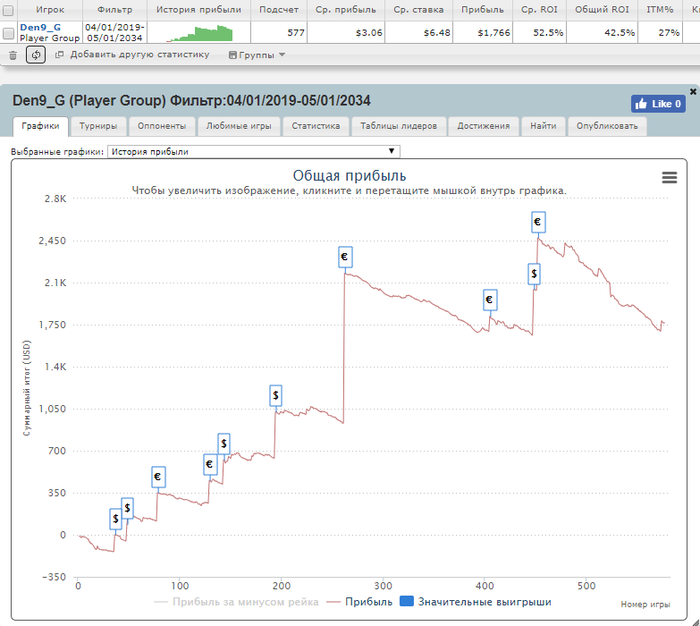Open the Опубликовать tab
This screenshot has width=700, height=626.
tap(607, 126)
